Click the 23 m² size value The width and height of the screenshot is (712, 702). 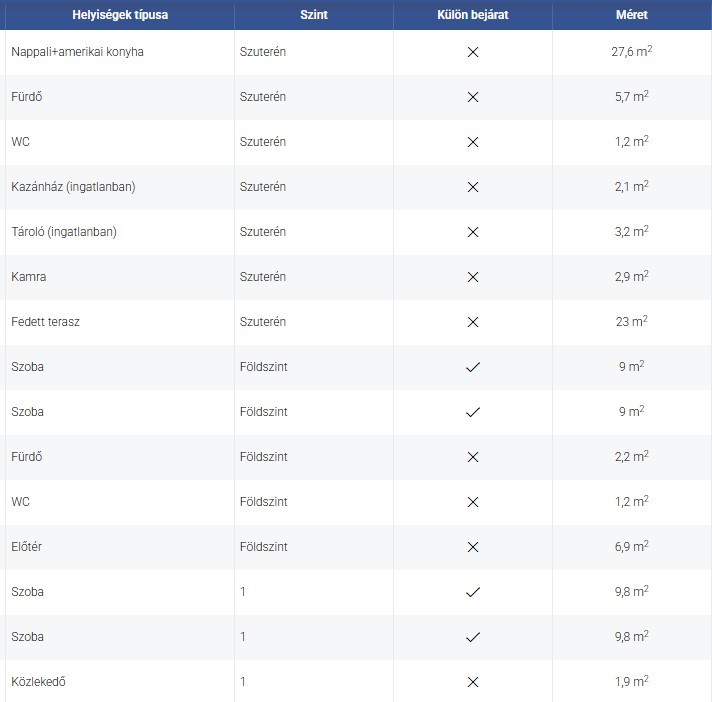pyautogui.click(x=632, y=321)
